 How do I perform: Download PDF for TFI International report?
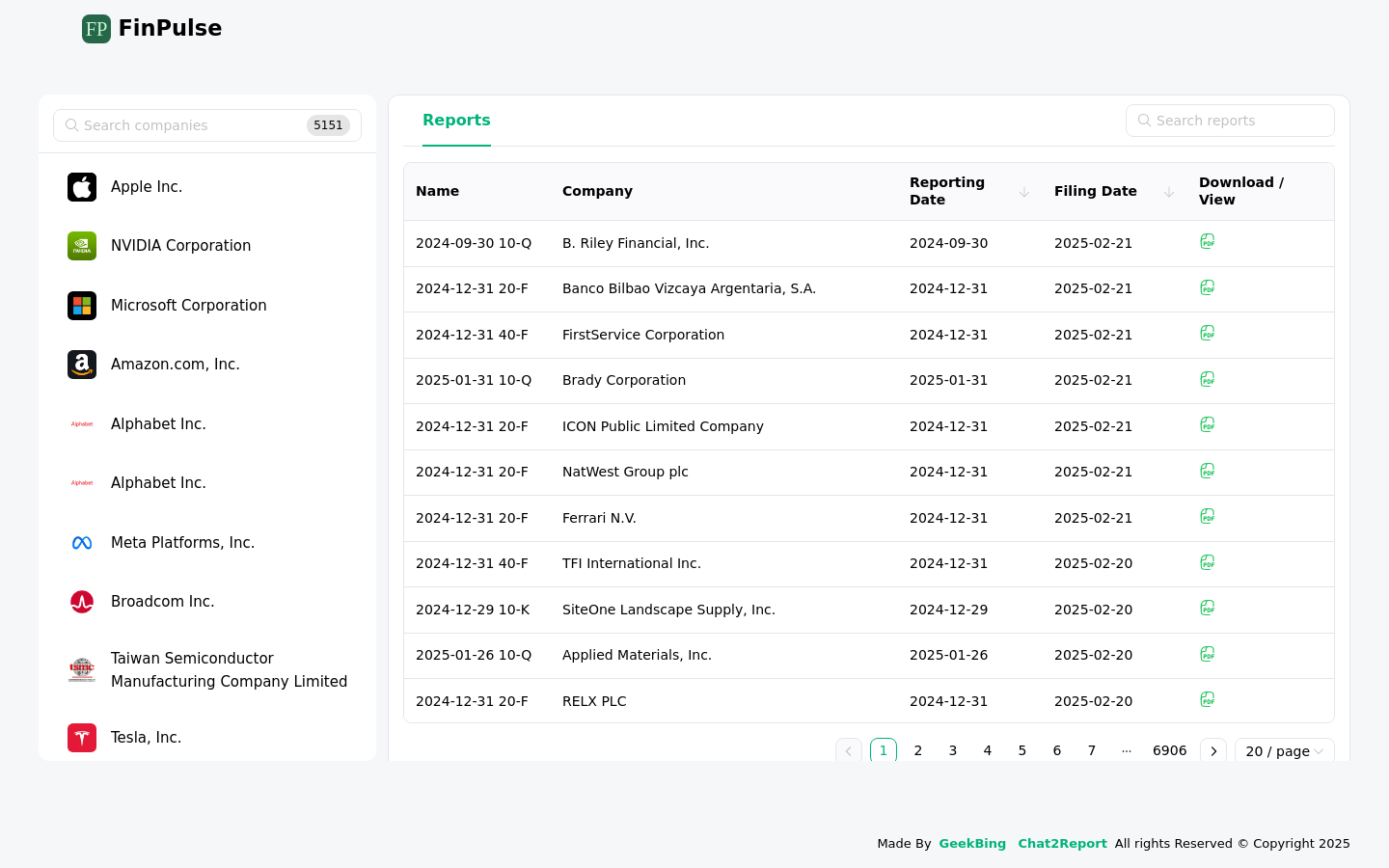coord(1207,562)
